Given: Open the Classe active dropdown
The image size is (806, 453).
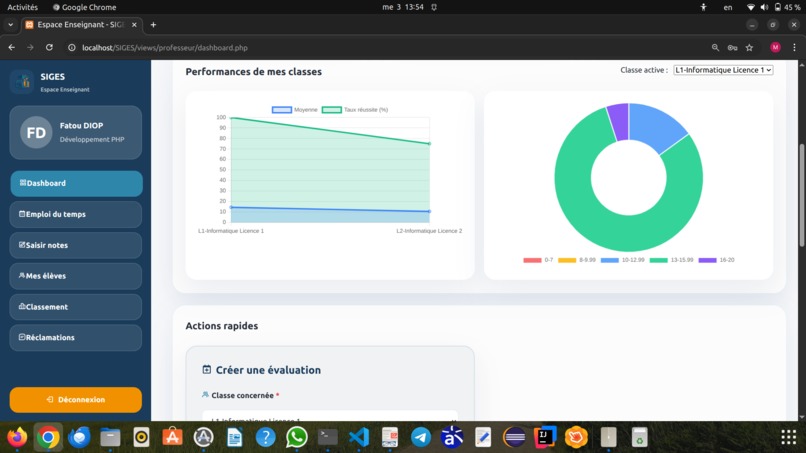Looking at the screenshot, I should [x=723, y=70].
